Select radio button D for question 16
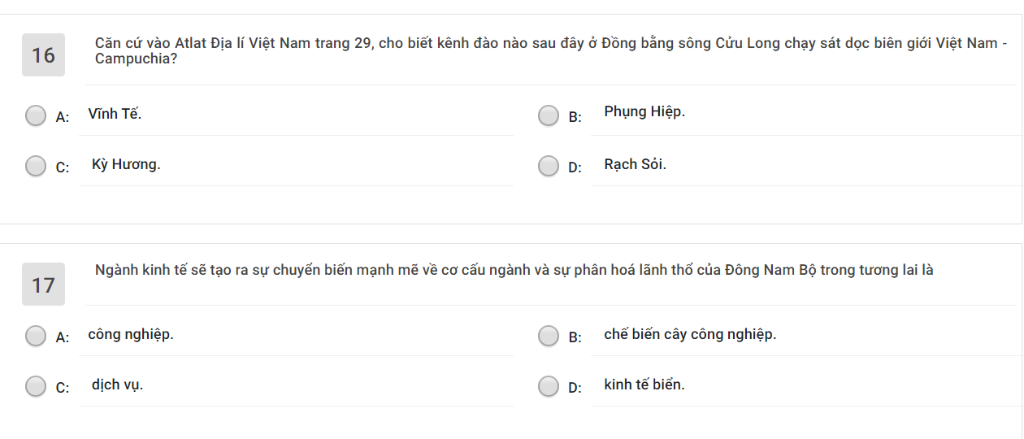Image resolution: width=1024 pixels, height=439 pixels. coord(549,166)
